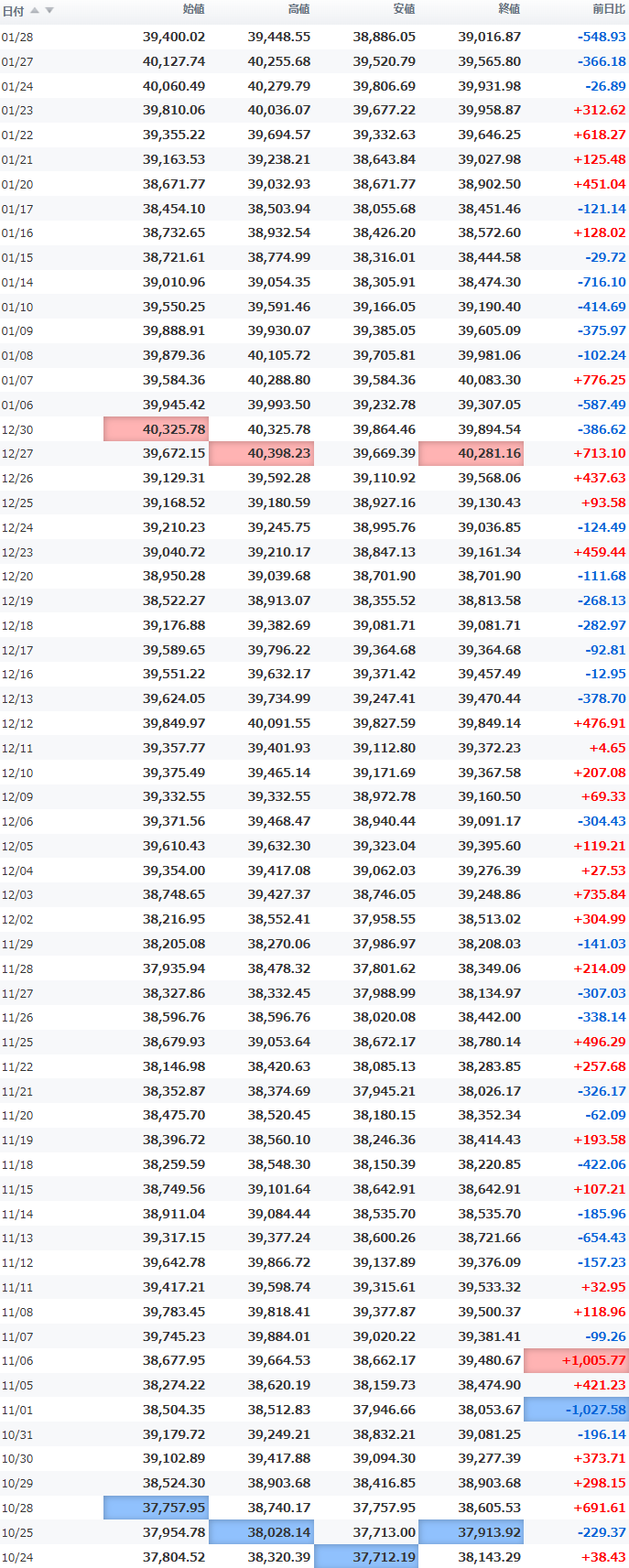Select closing price 38,442.00
The image size is (629, 1568).
coord(490,1017)
